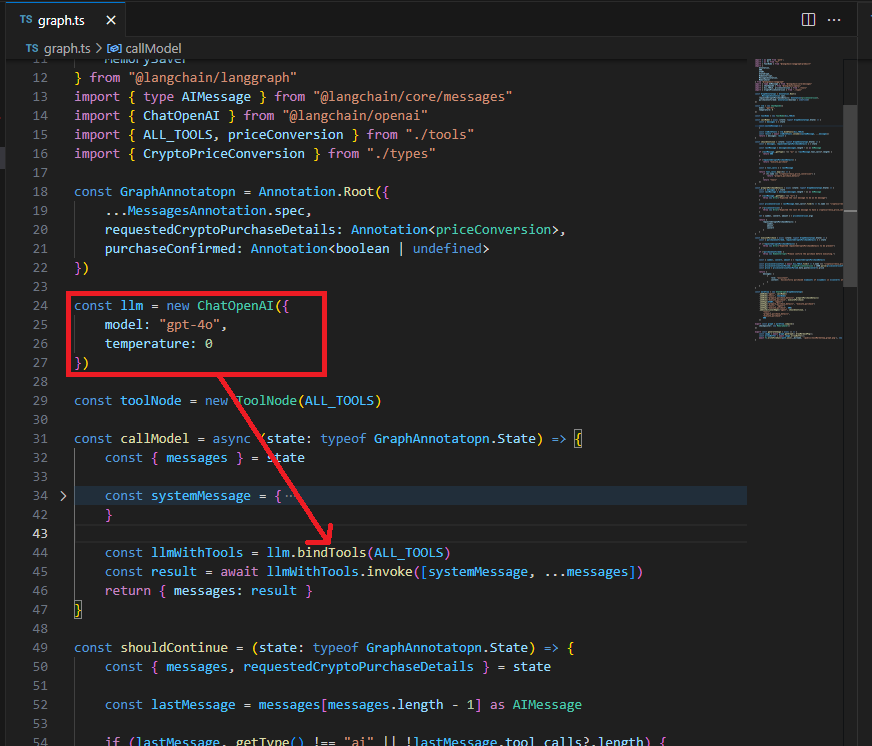Click the vertical editor scrollbar thumb

pos(850,196)
